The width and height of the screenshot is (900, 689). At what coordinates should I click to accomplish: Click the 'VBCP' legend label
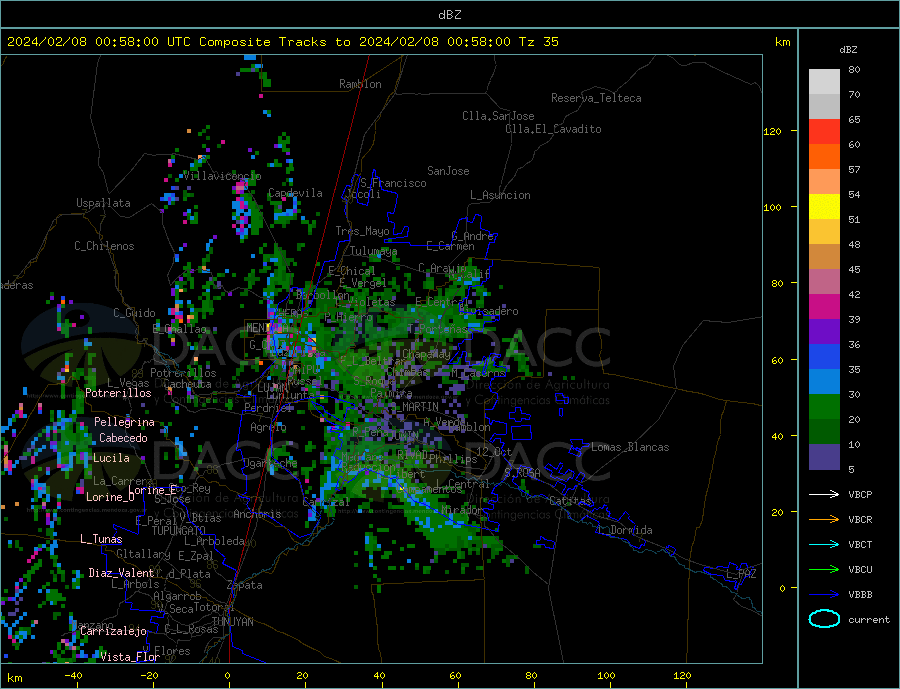[860, 494]
